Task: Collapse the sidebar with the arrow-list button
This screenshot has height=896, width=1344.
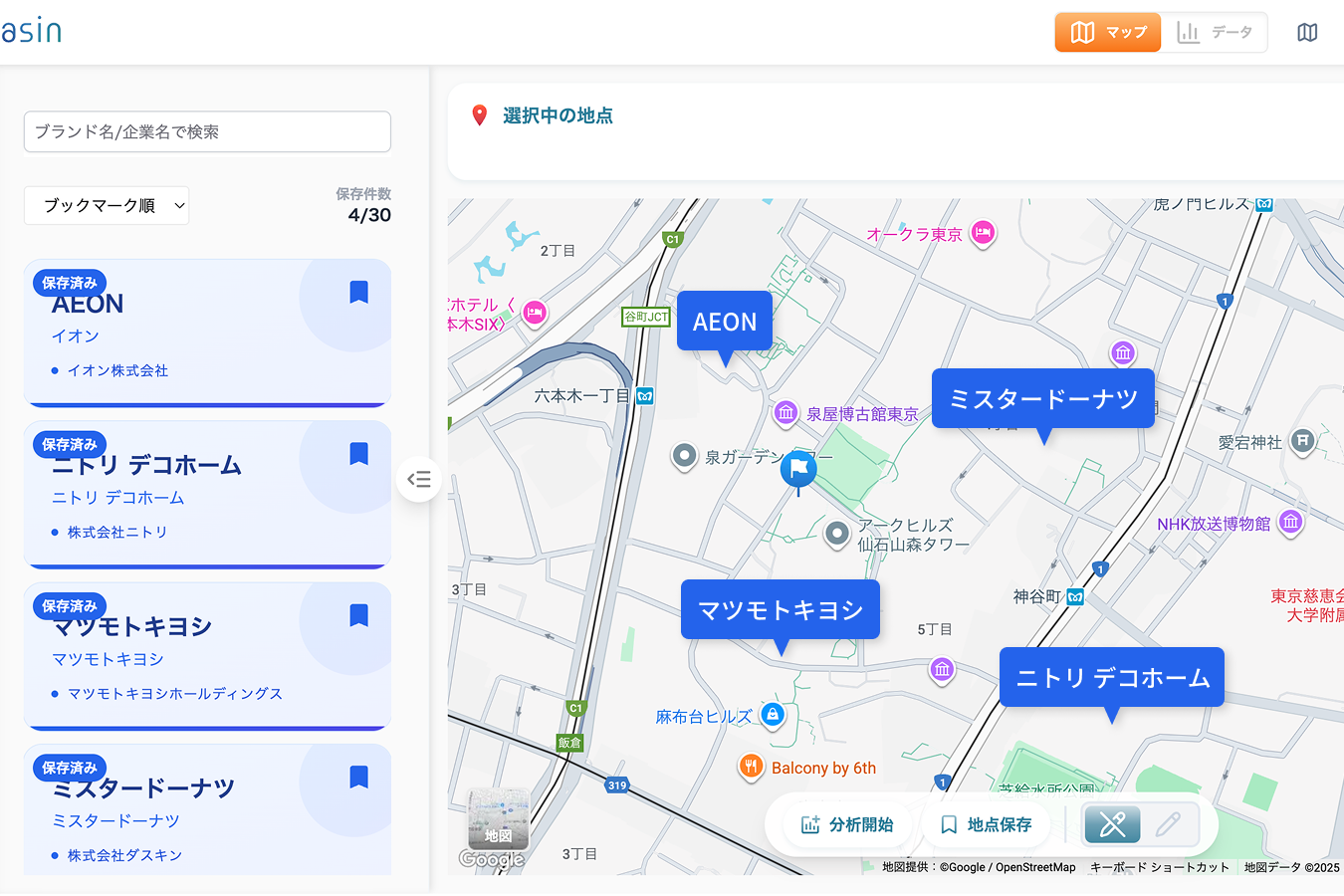Action: point(419,480)
